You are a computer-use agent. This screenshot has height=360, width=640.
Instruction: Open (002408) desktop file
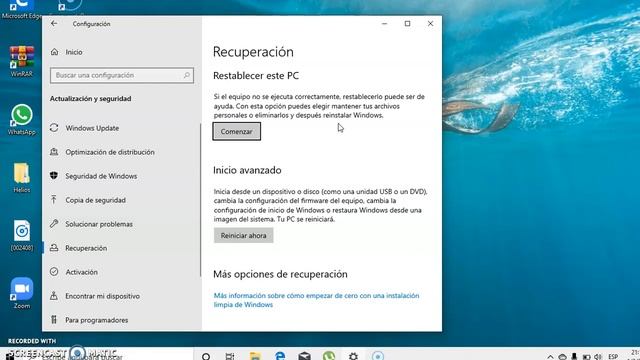(22, 236)
